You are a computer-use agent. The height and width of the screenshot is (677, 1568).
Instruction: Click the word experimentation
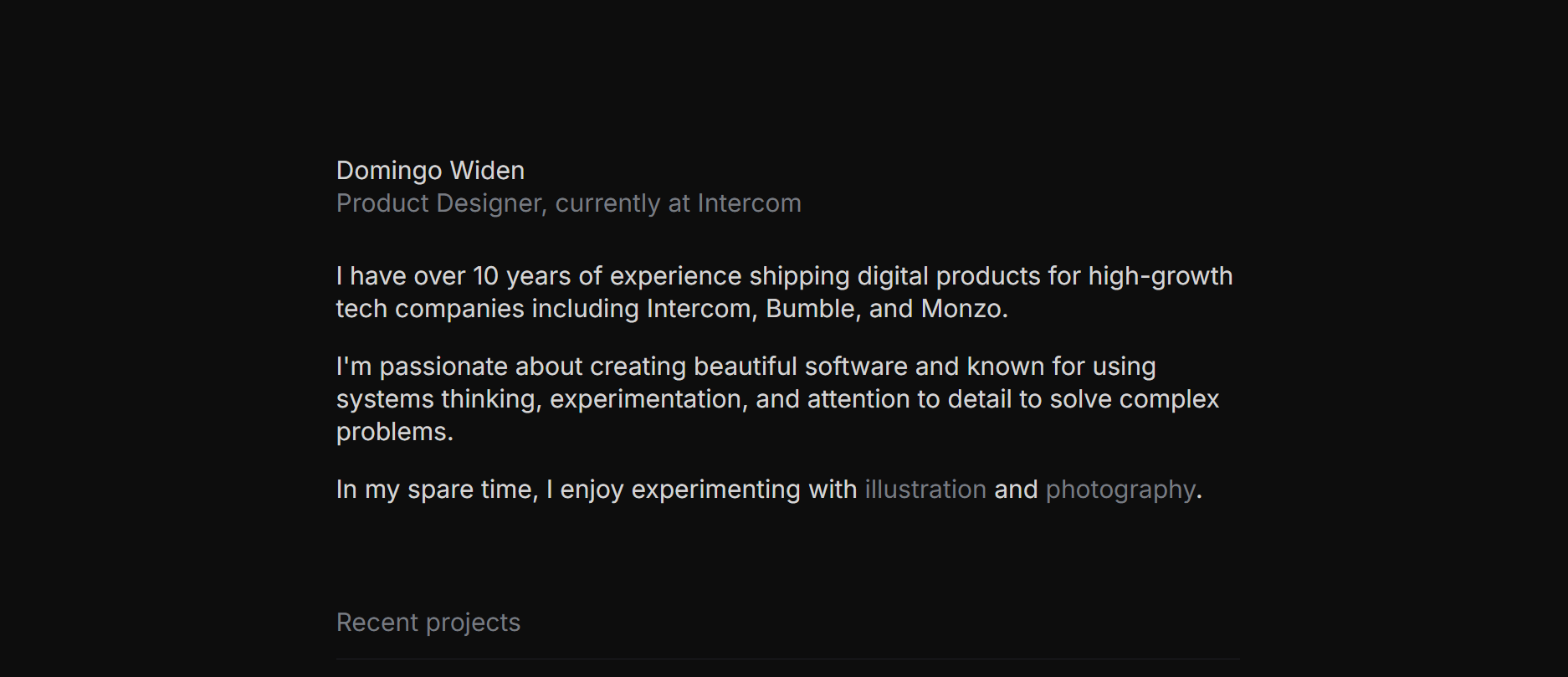point(645,399)
